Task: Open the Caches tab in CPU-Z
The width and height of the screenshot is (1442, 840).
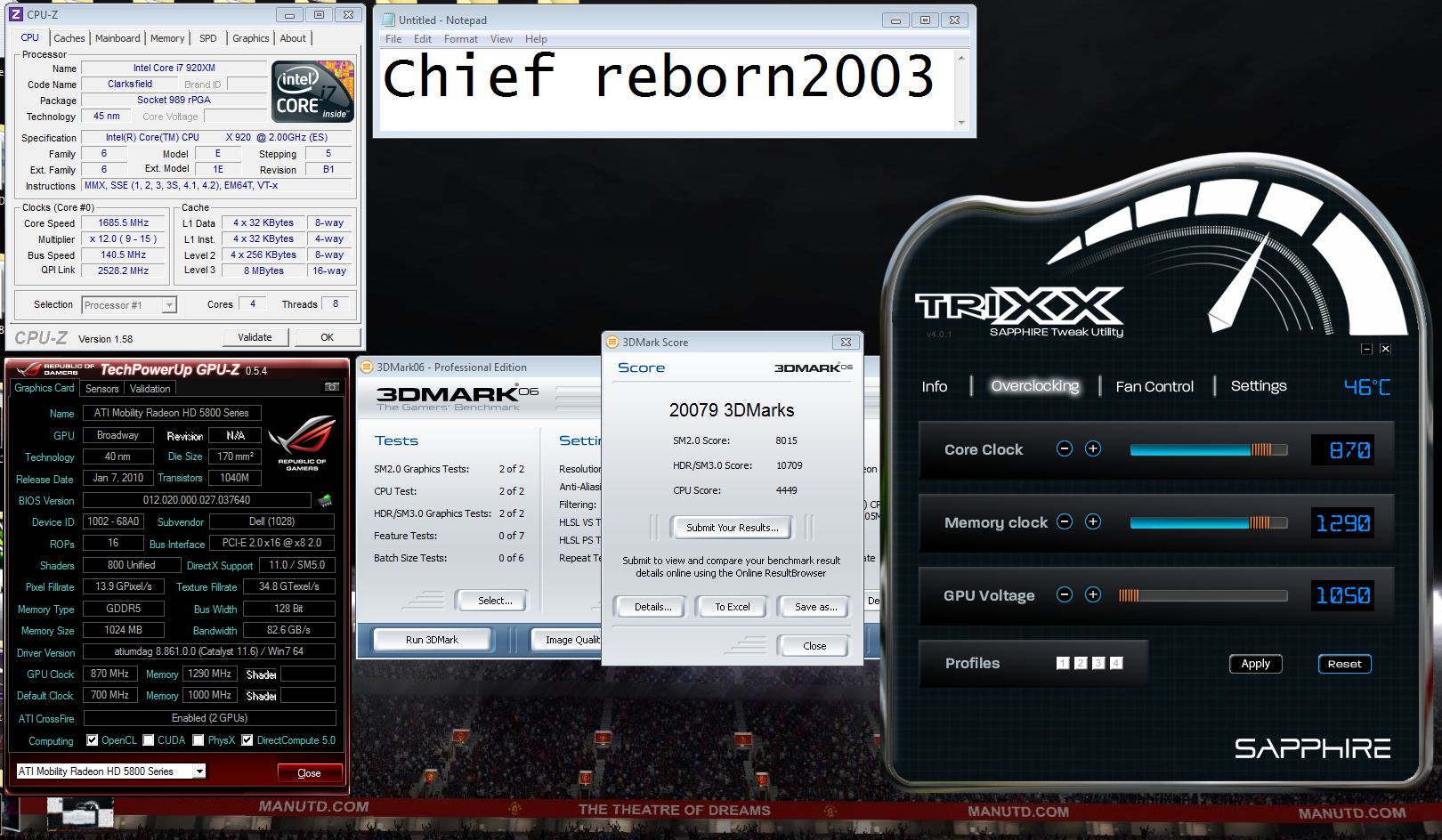Action: (x=69, y=38)
